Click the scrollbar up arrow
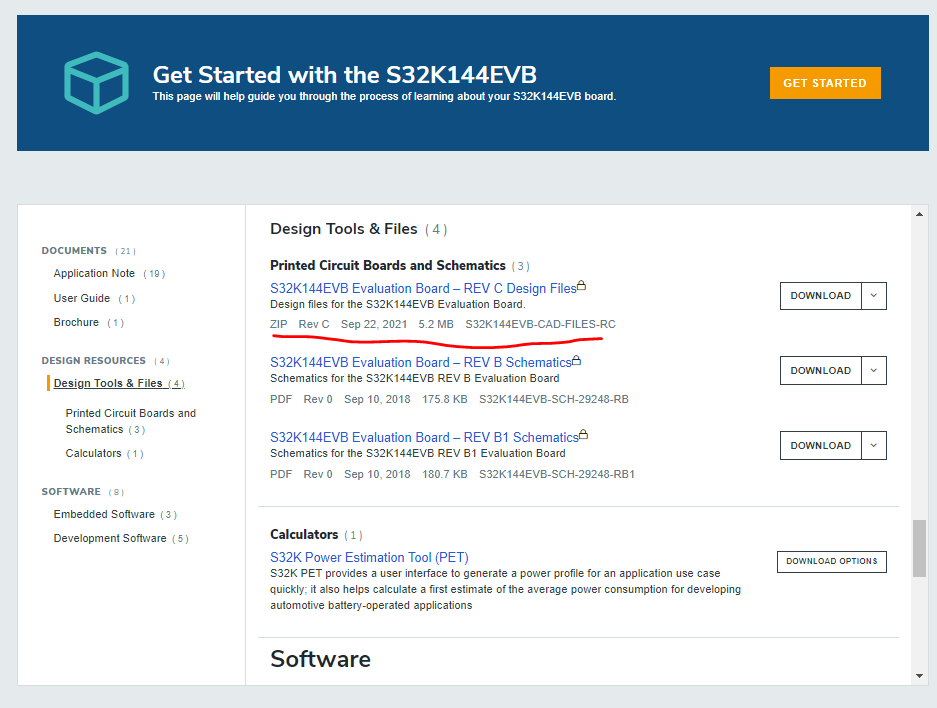The image size is (937, 708). click(920, 214)
